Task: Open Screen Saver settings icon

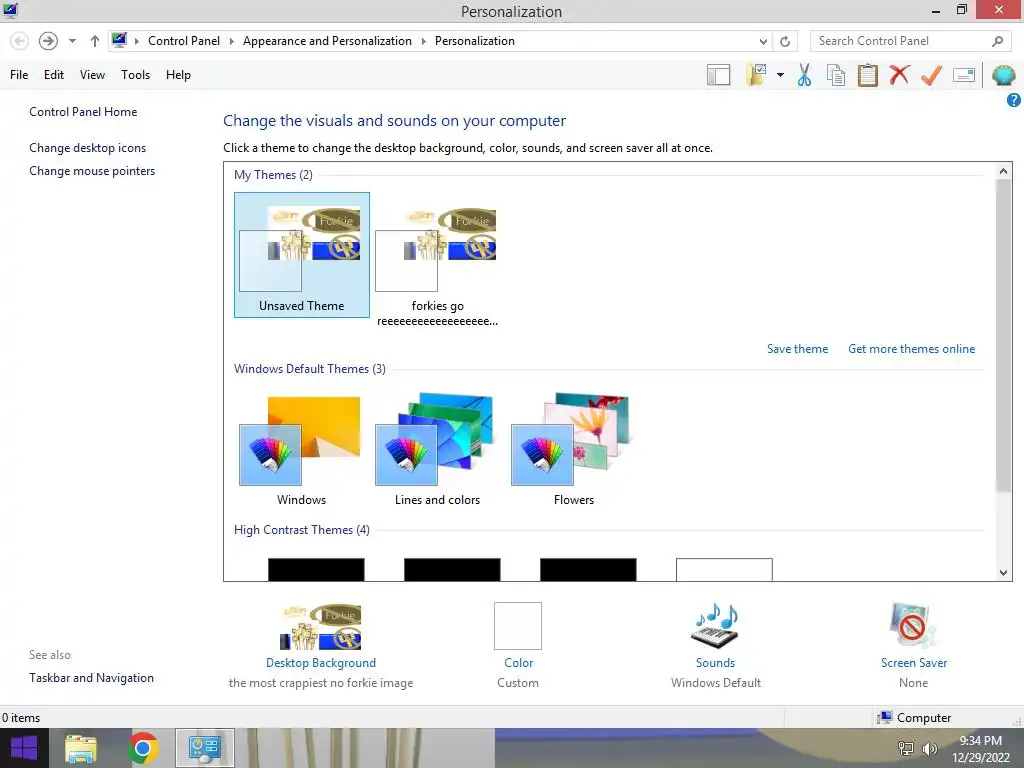Action: click(913, 626)
